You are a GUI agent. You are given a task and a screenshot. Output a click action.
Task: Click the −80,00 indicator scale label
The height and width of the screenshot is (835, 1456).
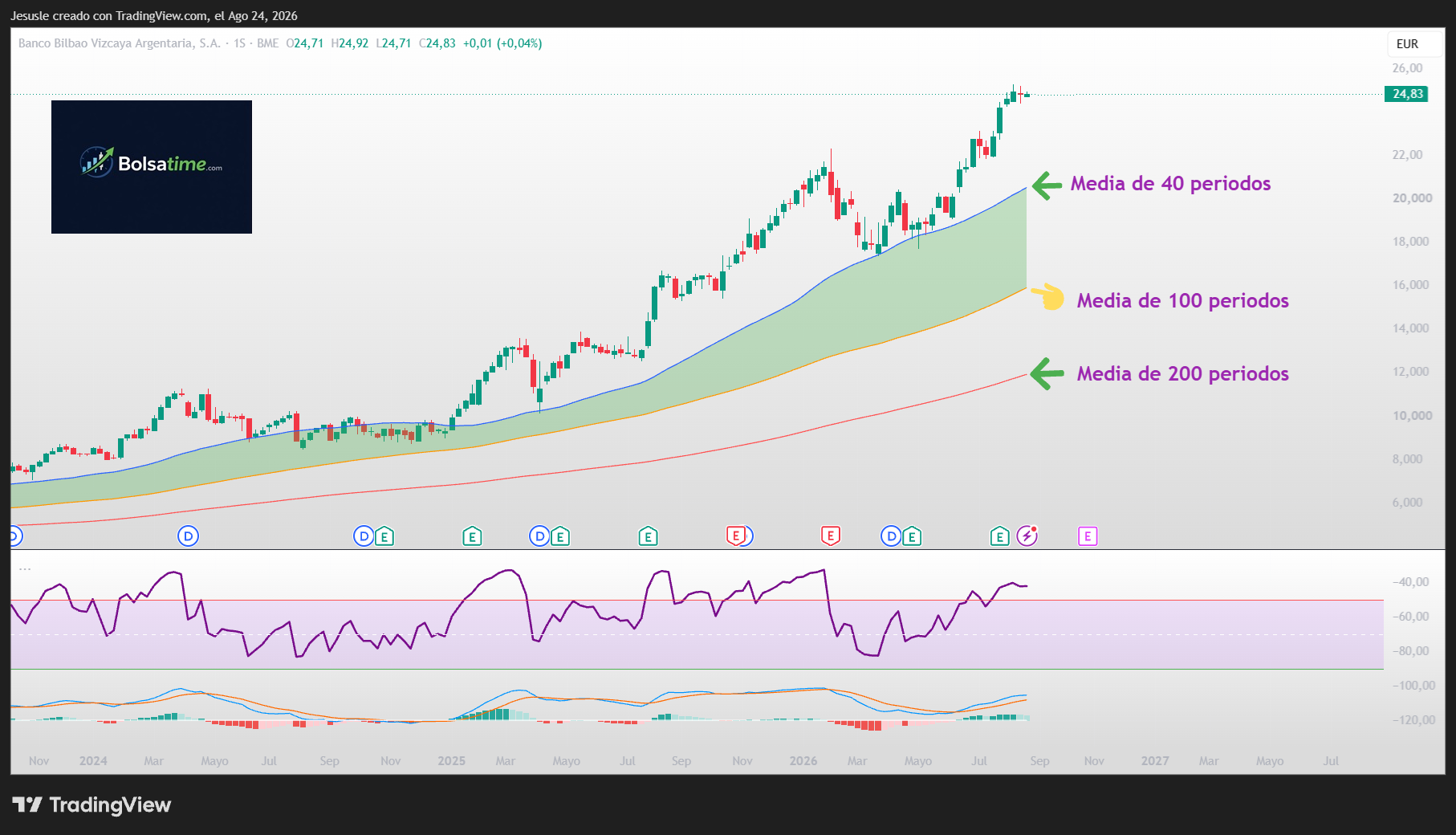1410,651
